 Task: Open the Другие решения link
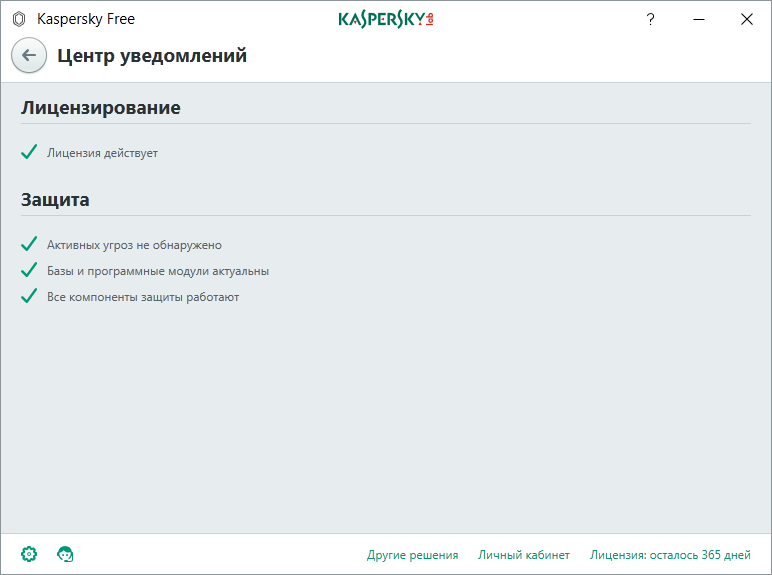tap(413, 555)
